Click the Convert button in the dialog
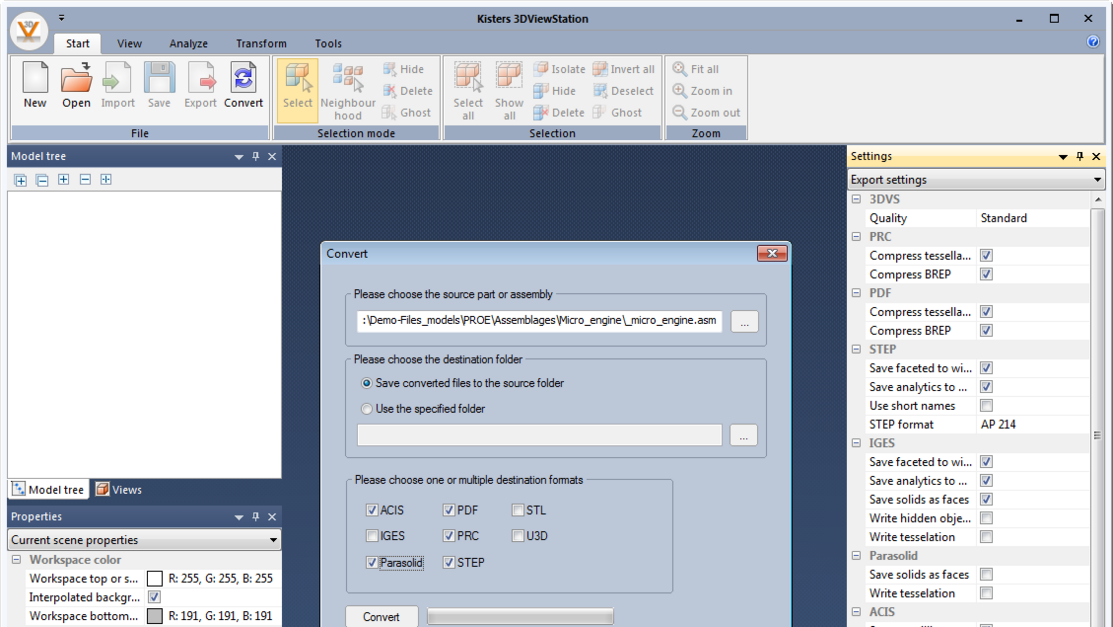 (x=381, y=616)
